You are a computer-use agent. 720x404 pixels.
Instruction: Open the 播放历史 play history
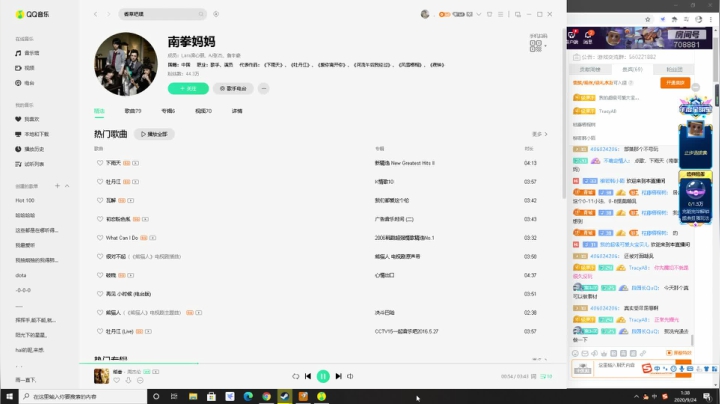coord(30,149)
